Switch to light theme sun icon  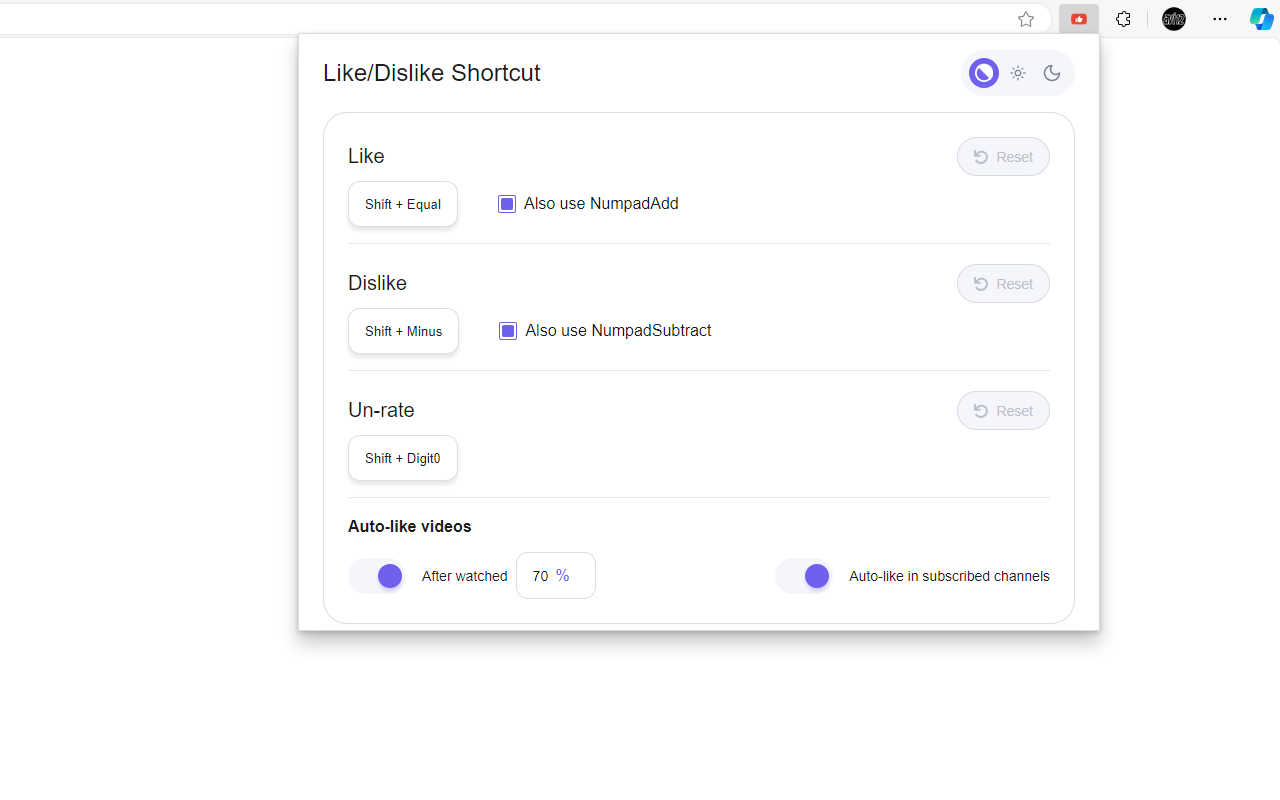(1018, 73)
